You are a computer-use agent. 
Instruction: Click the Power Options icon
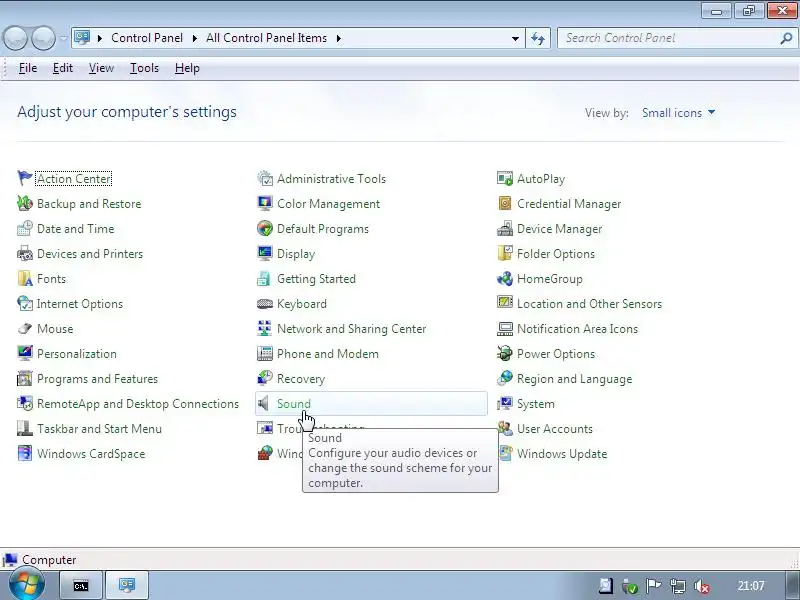pyautogui.click(x=505, y=353)
